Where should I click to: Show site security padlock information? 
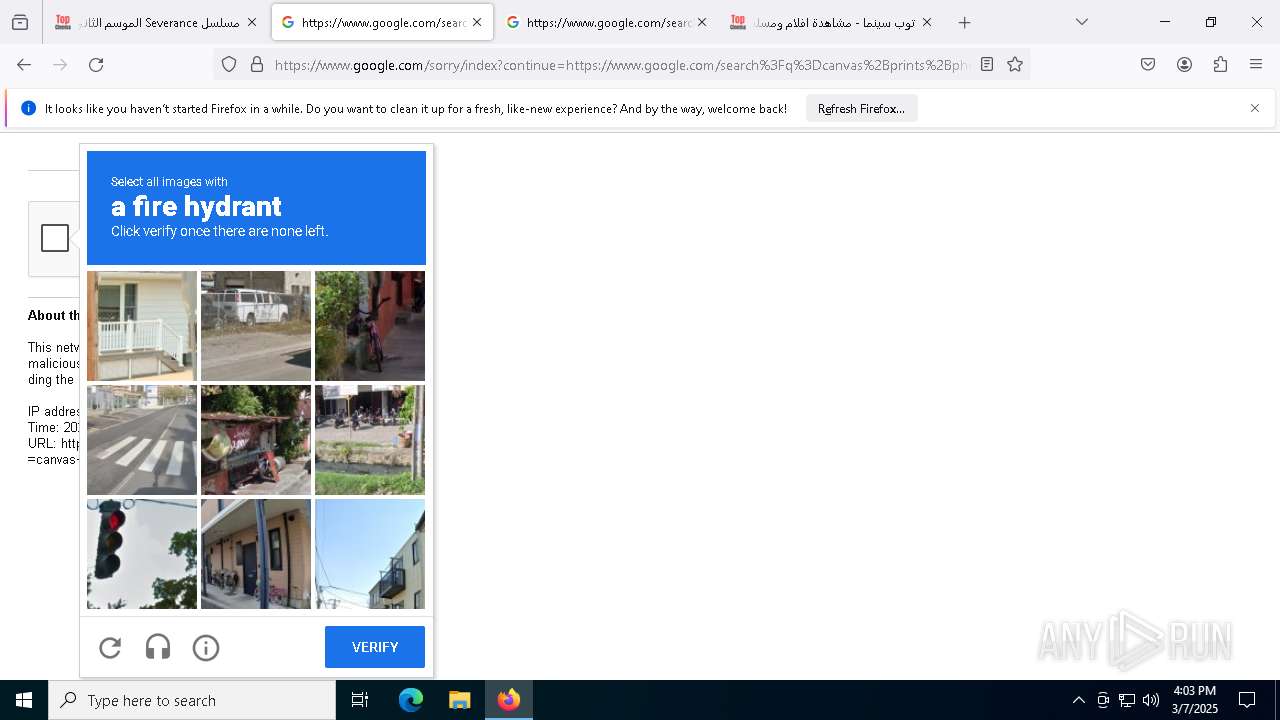tap(257, 64)
